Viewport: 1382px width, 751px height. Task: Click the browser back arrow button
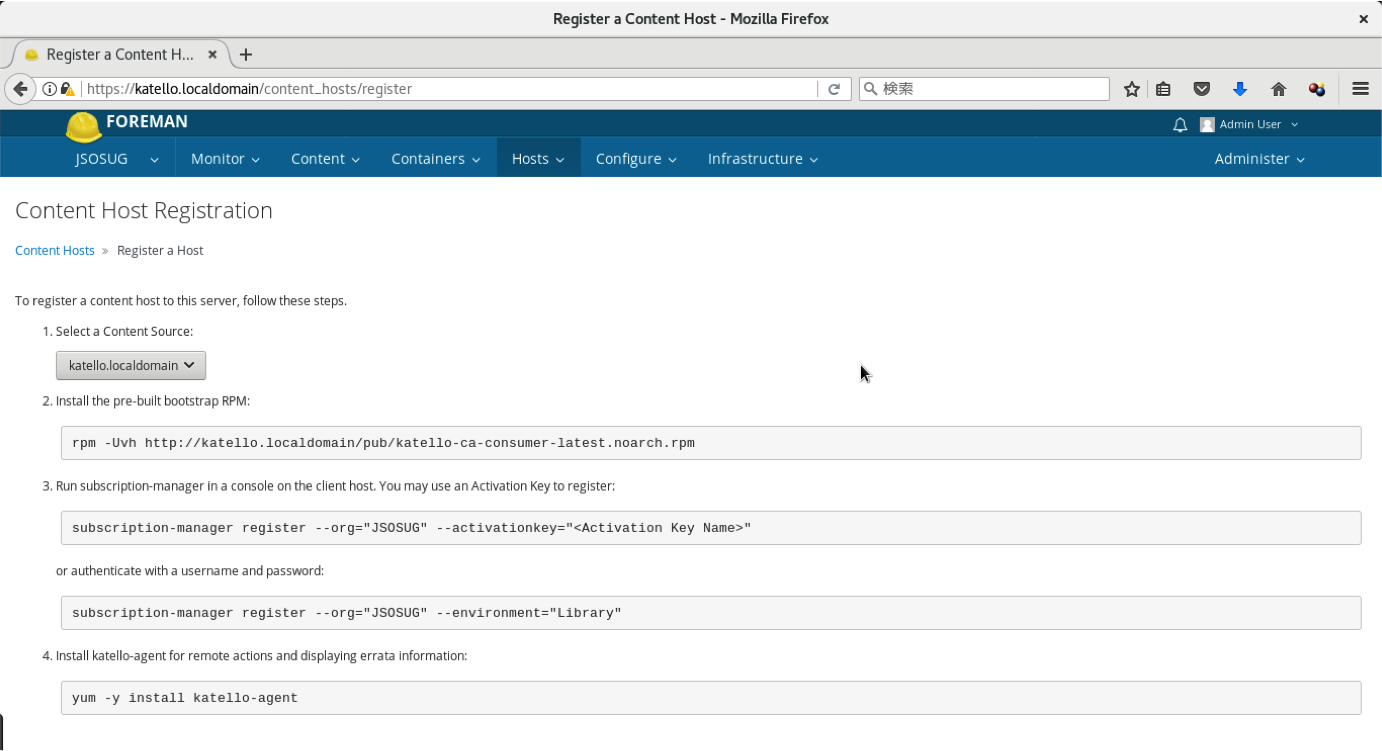pos(20,89)
